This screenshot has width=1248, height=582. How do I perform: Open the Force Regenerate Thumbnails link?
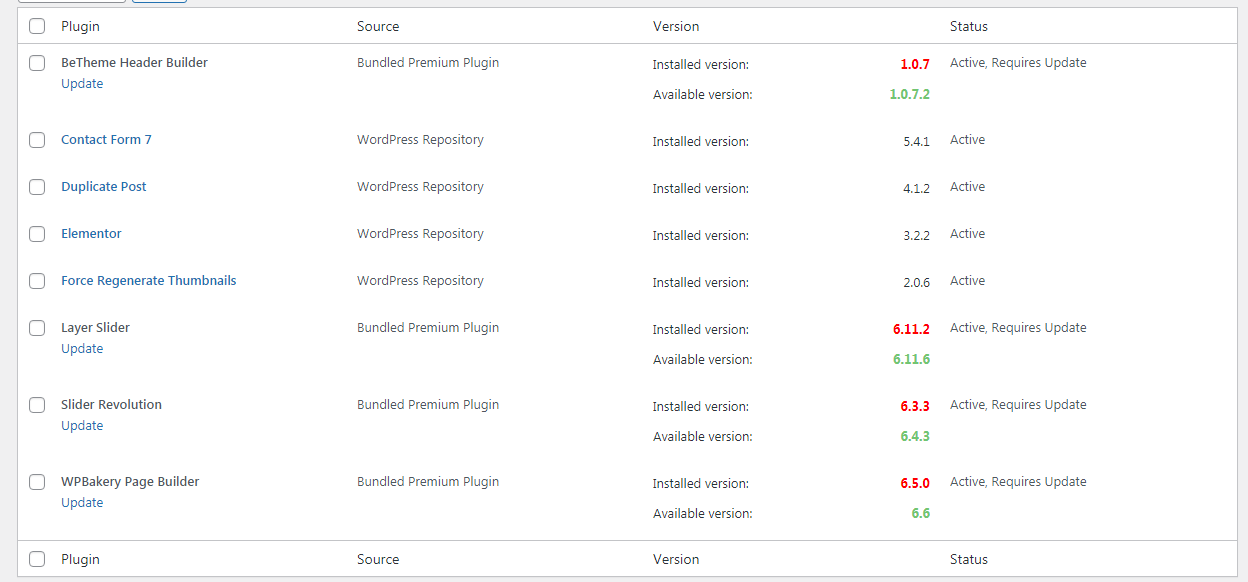148,281
